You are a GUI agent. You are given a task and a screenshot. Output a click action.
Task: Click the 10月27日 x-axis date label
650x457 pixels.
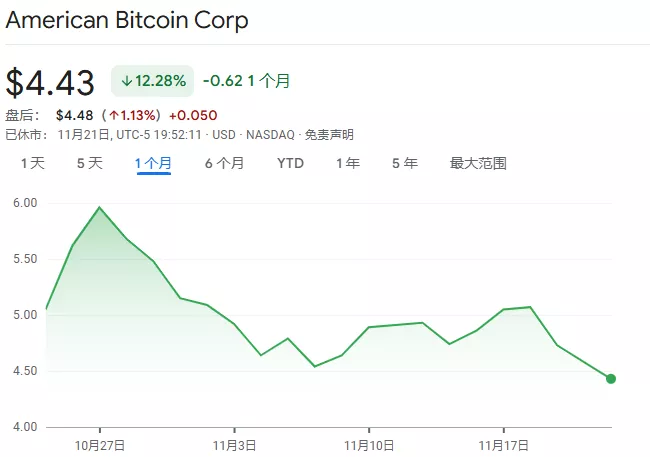coord(99,443)
